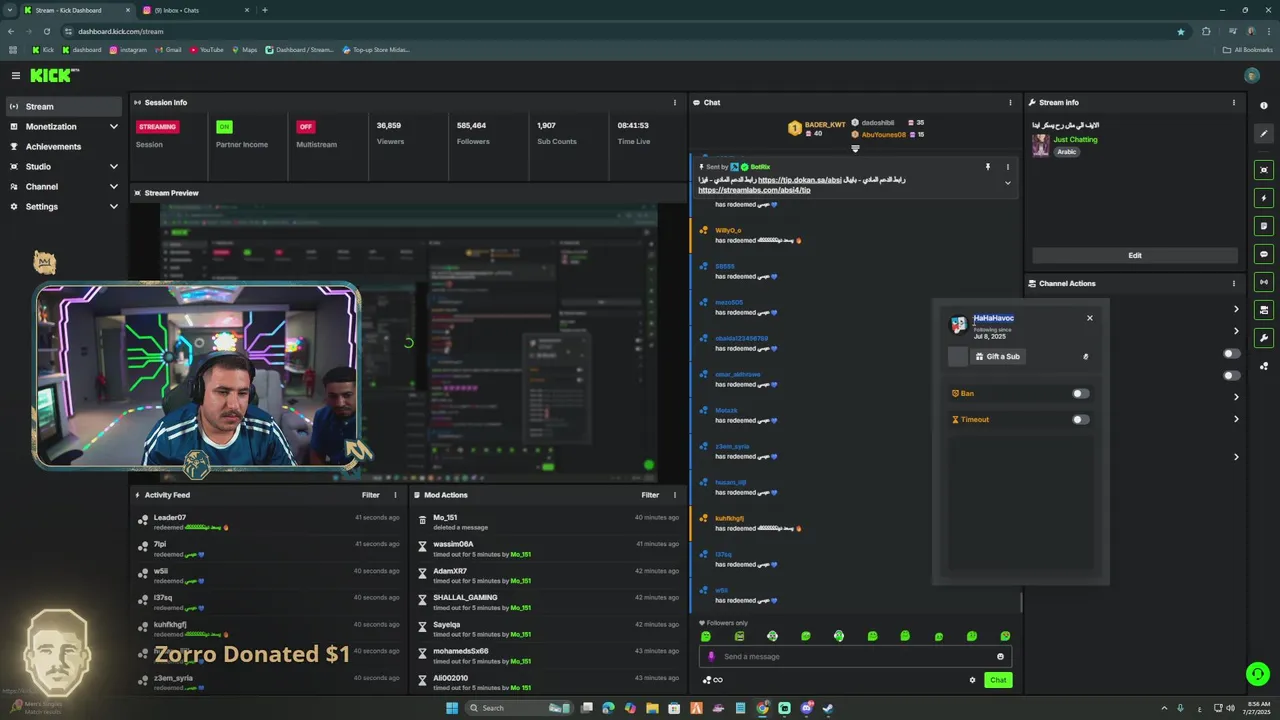Toggle the Timeout switch for HaHaHavoc
This screenshot has width=1280, height=720.
coord(1080,419)
